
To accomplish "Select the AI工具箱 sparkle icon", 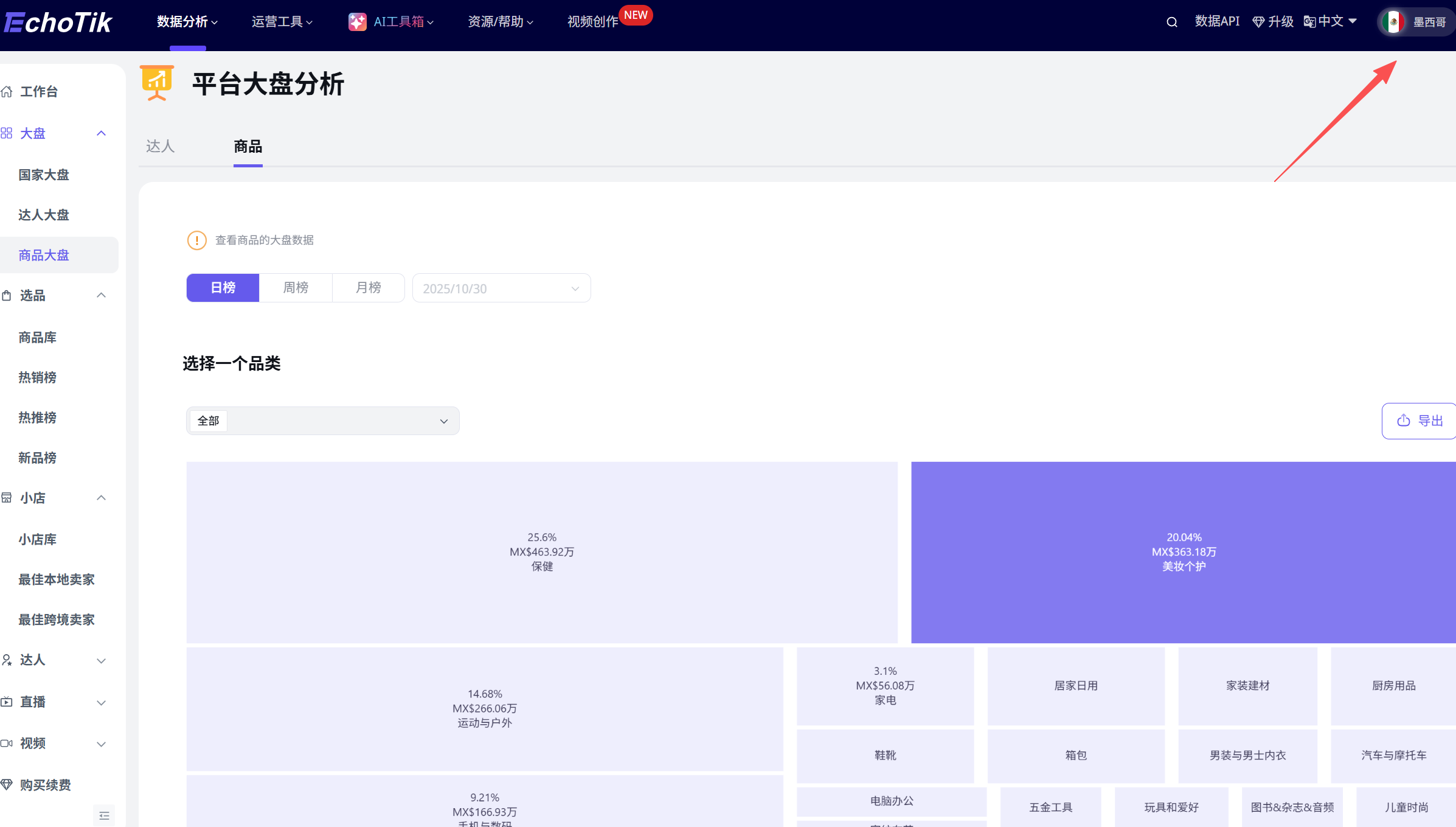I will (x=357, y=21).
